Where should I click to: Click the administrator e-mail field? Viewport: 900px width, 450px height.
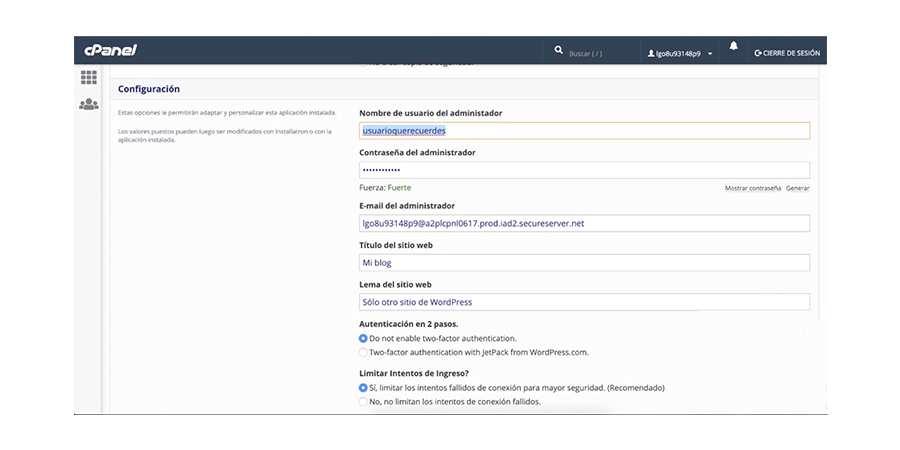(584, 223)
